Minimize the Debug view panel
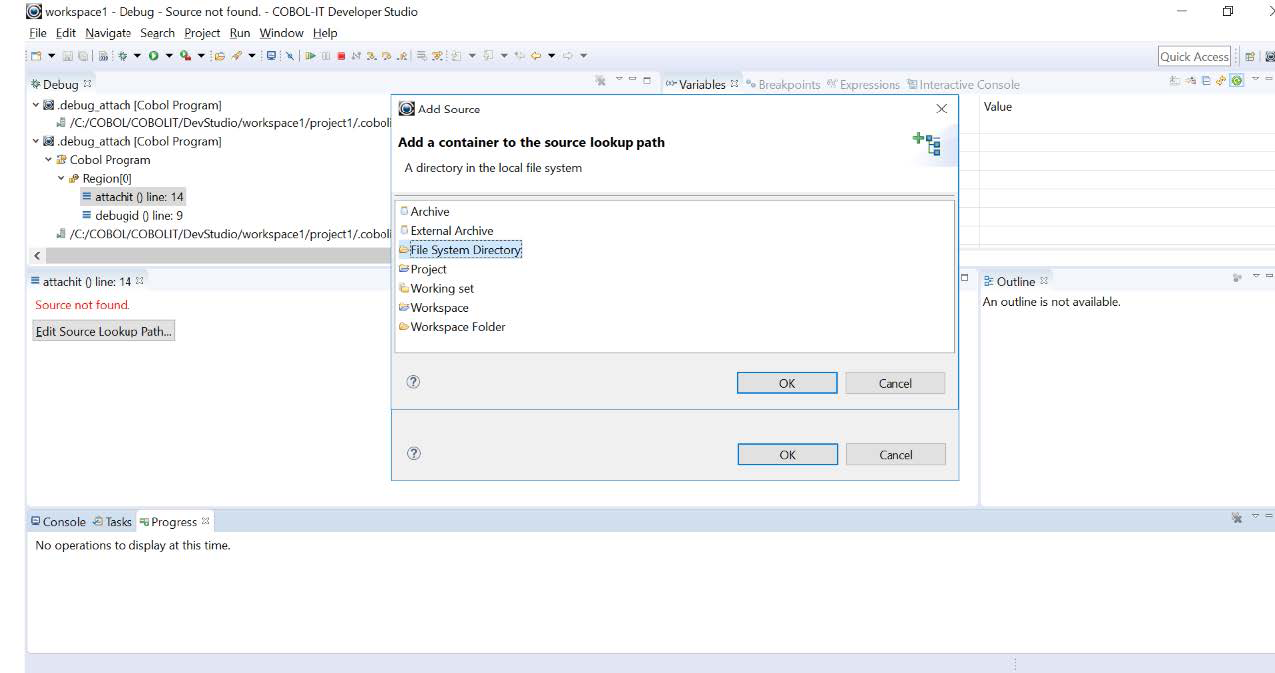This screenshot has width=1275, height=673. point(632,79)
